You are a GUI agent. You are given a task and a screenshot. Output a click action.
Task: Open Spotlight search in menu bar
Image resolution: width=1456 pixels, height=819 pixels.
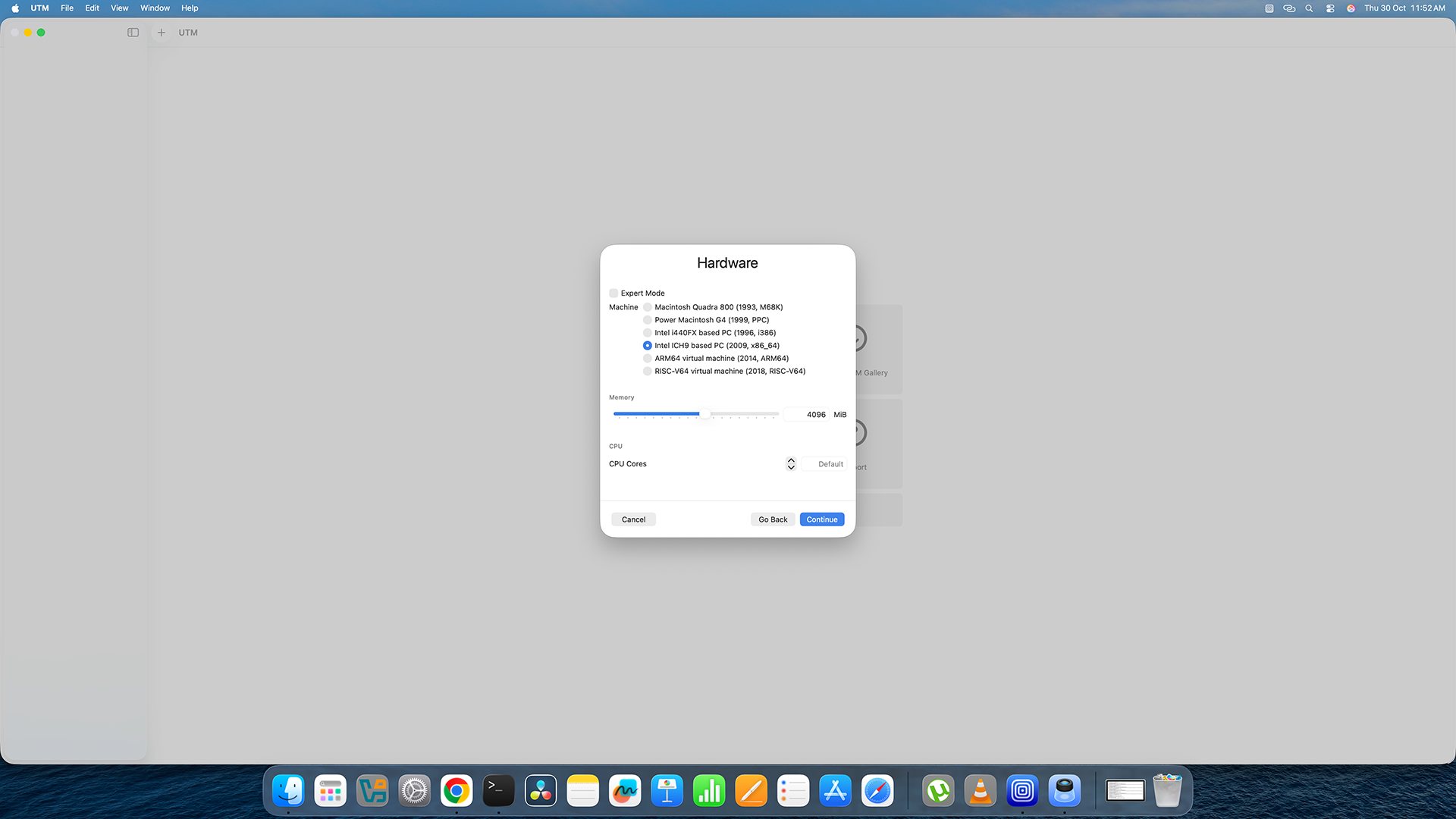(x=1309, y=8)
